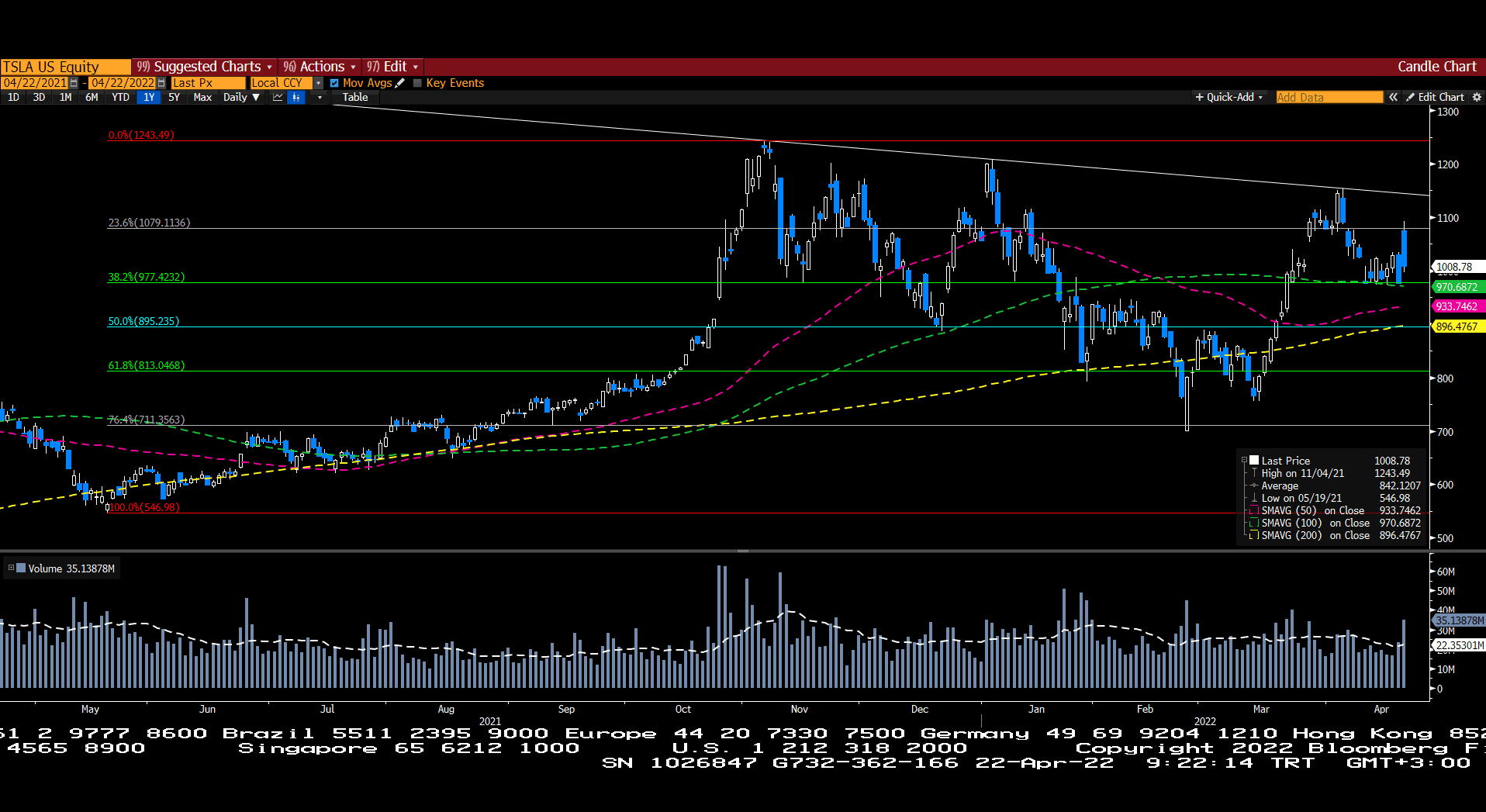
Task: Click the Average marker icon in legend
Action: 1254,485
